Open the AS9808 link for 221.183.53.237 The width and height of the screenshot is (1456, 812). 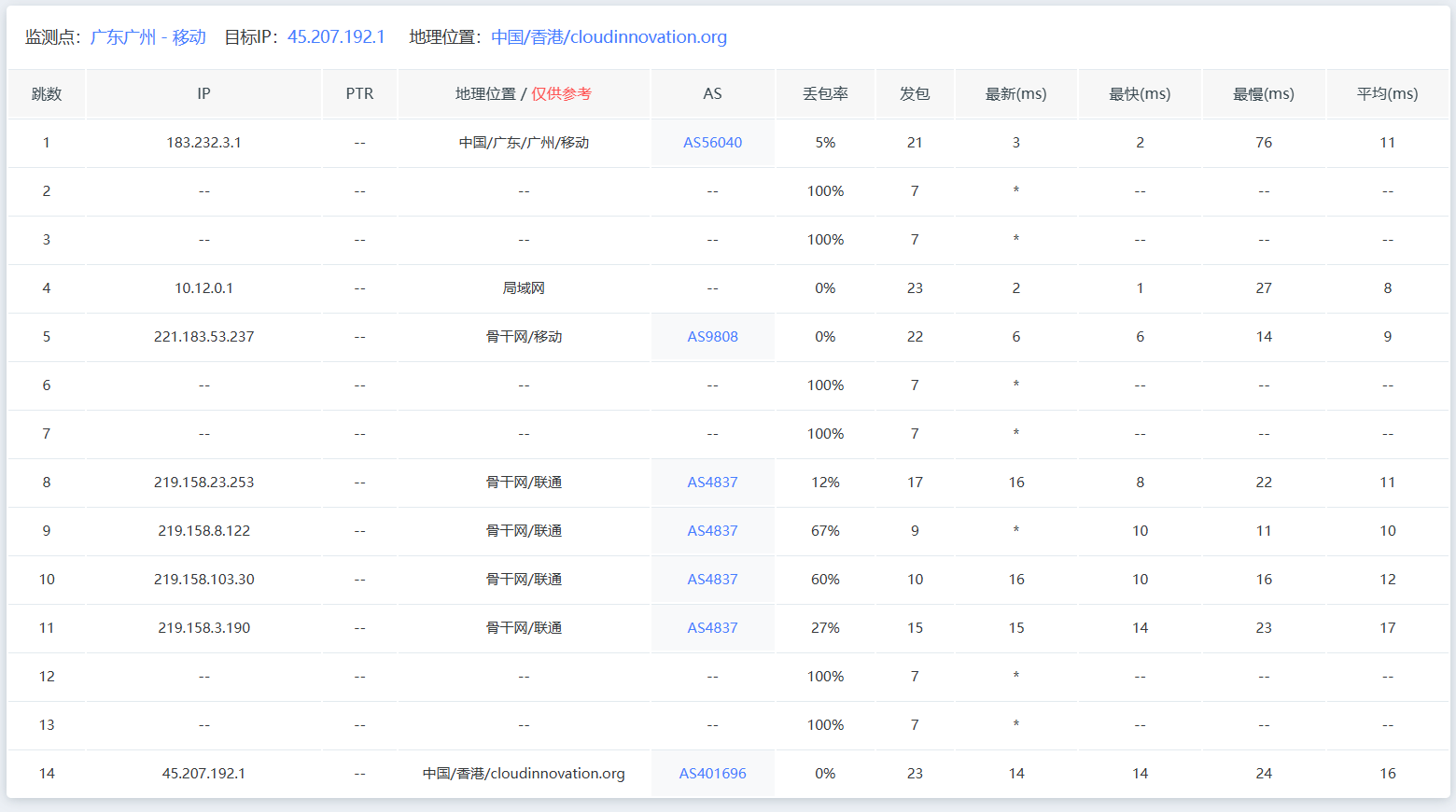[x=712, y=337]
